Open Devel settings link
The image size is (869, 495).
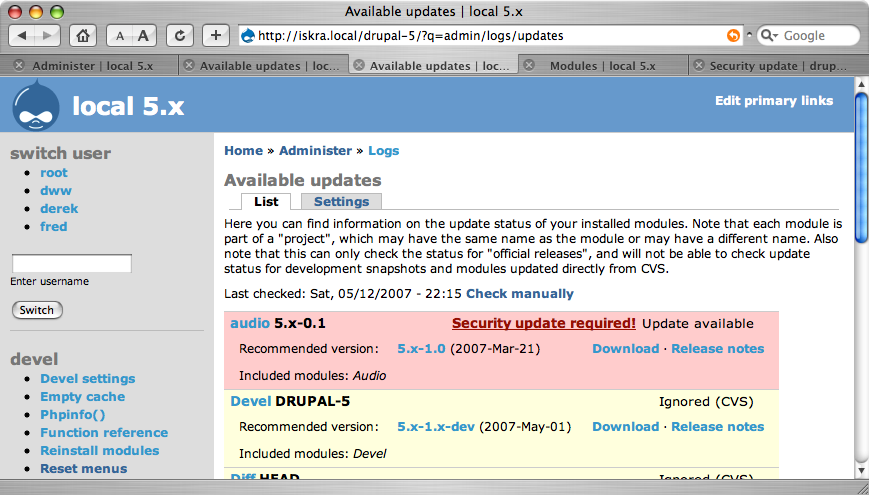(88, 379)
